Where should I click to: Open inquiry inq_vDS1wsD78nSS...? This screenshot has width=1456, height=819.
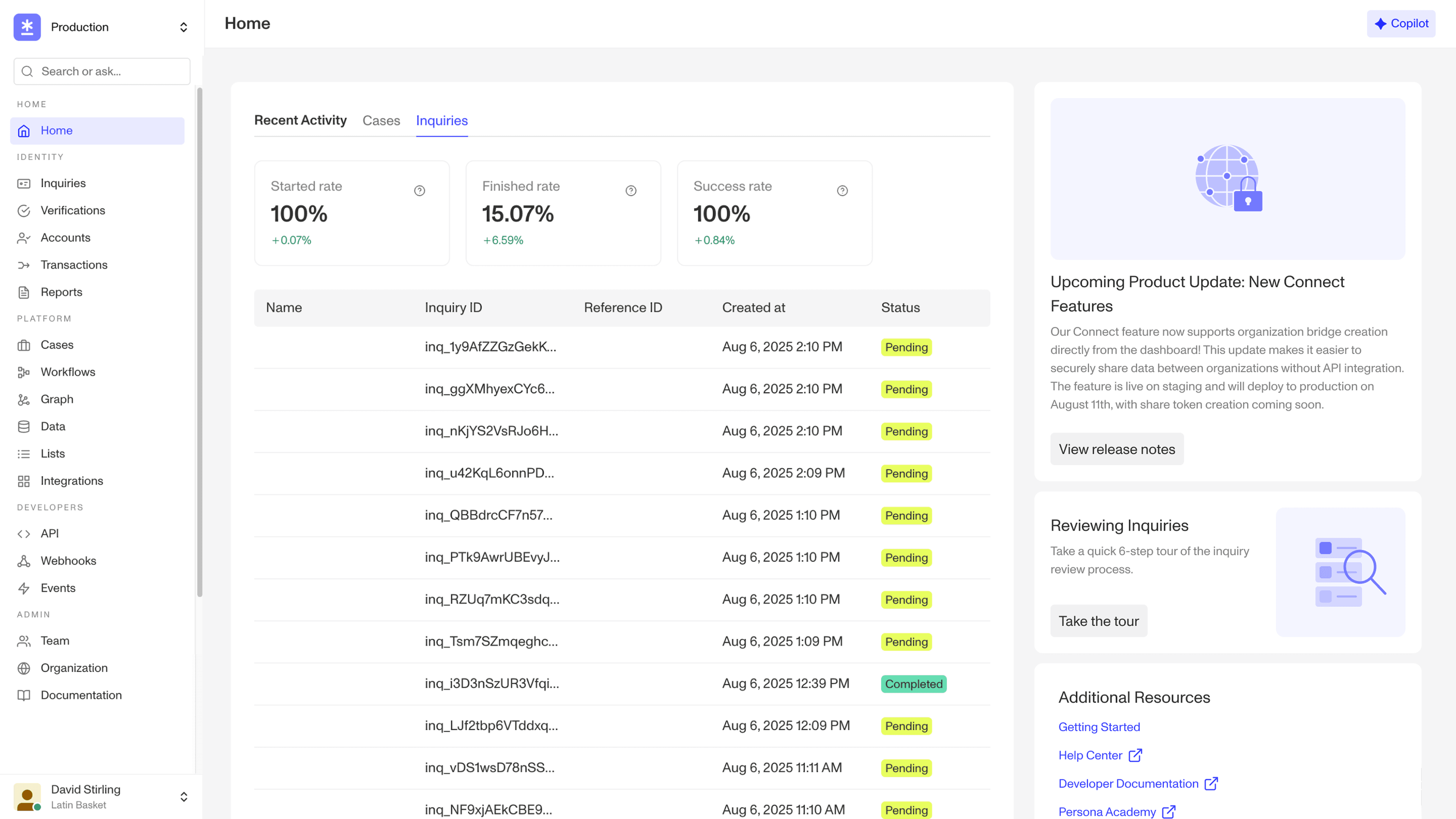pos(622,768)
